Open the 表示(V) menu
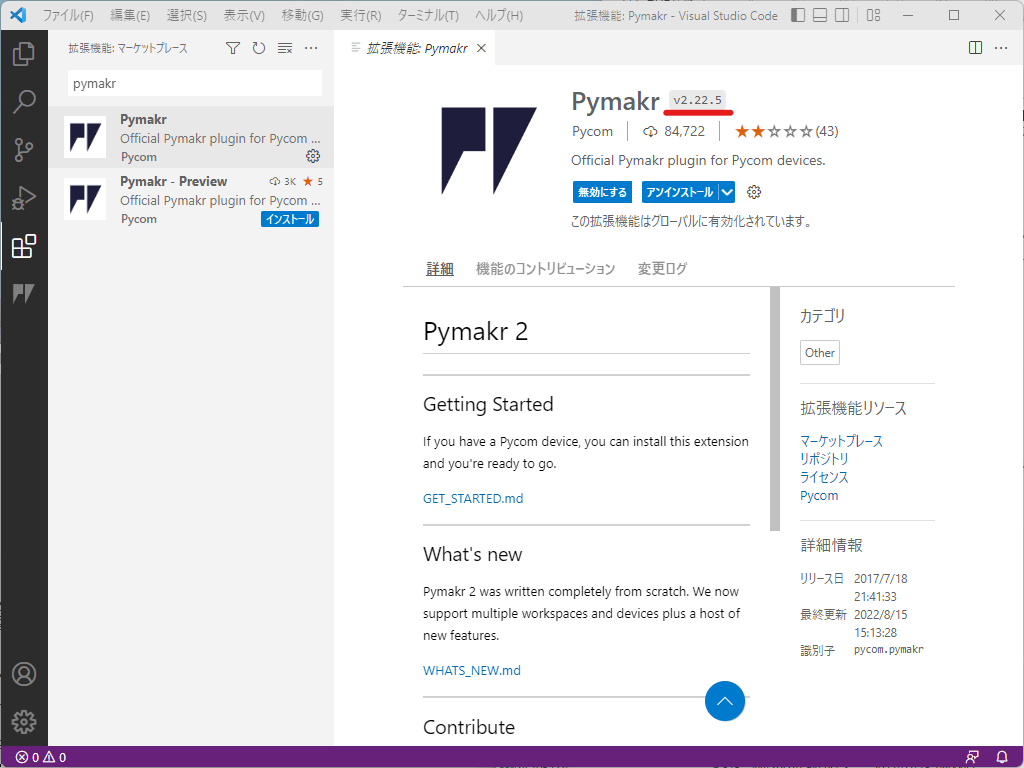 [x=244, y=15]
